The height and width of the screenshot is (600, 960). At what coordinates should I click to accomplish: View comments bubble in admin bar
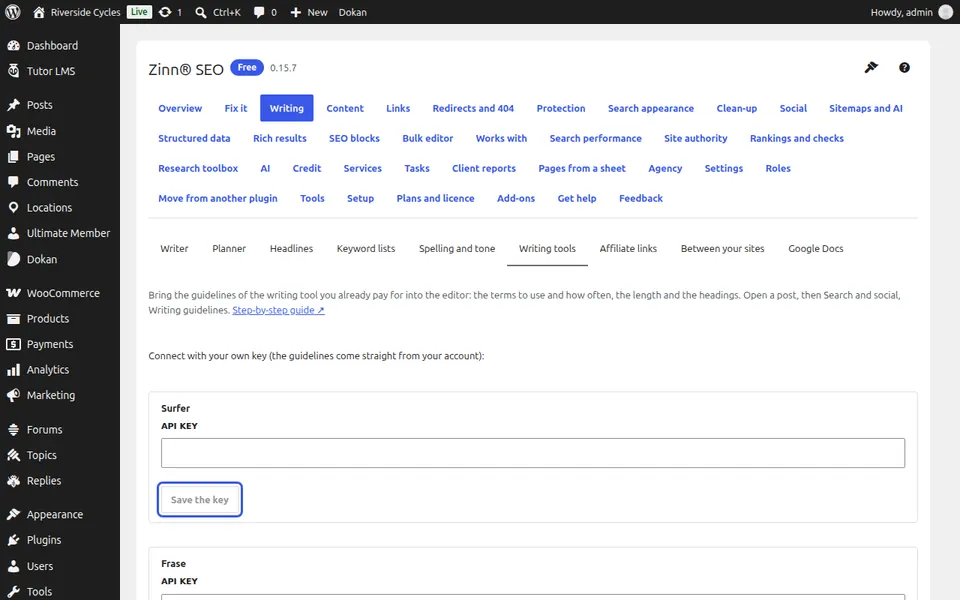[259, 12]
